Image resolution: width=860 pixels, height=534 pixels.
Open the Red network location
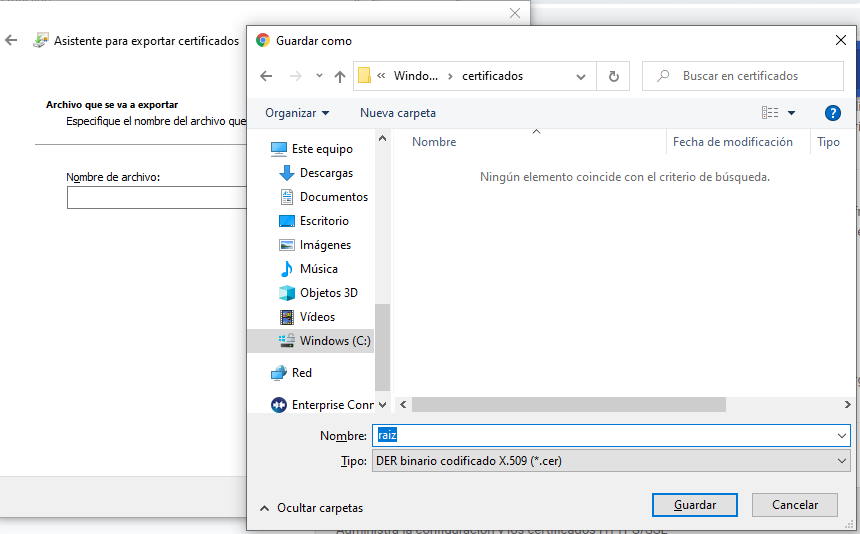click(301, 373)
